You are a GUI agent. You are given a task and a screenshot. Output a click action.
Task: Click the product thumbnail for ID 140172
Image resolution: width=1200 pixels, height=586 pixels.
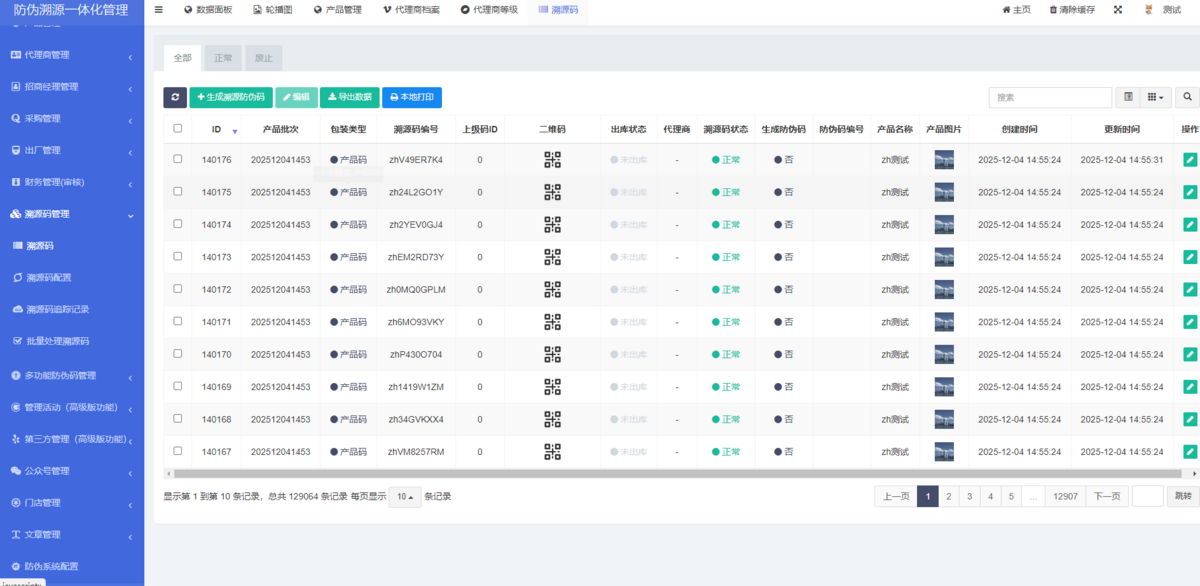pyautogui.click(x=942, y=290)
